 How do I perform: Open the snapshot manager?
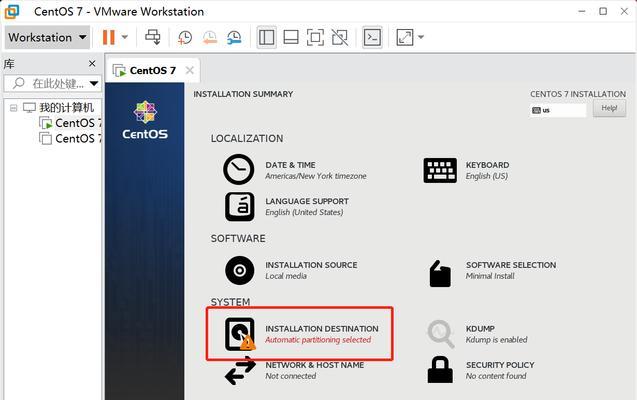coord(234,37)
